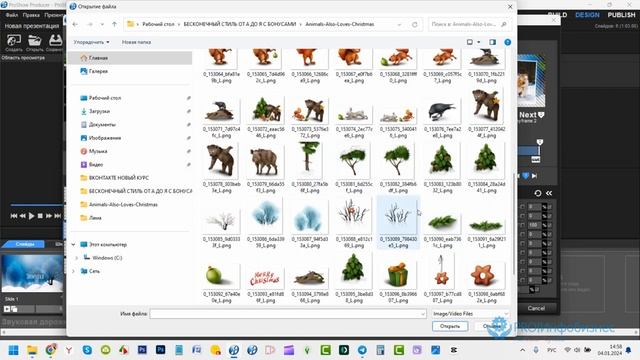Open Skype from the taskbar
The image size is (640, 360).
point(87,350)
